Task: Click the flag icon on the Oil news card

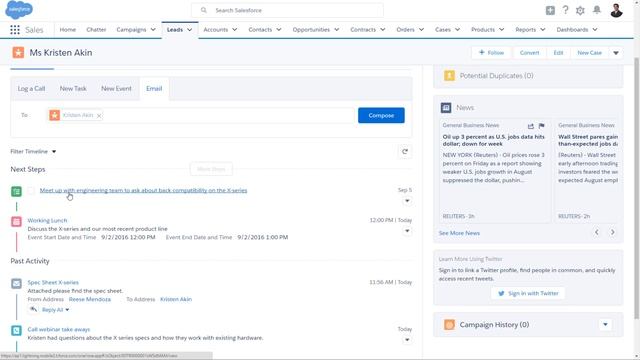Action: click(541, 126)
